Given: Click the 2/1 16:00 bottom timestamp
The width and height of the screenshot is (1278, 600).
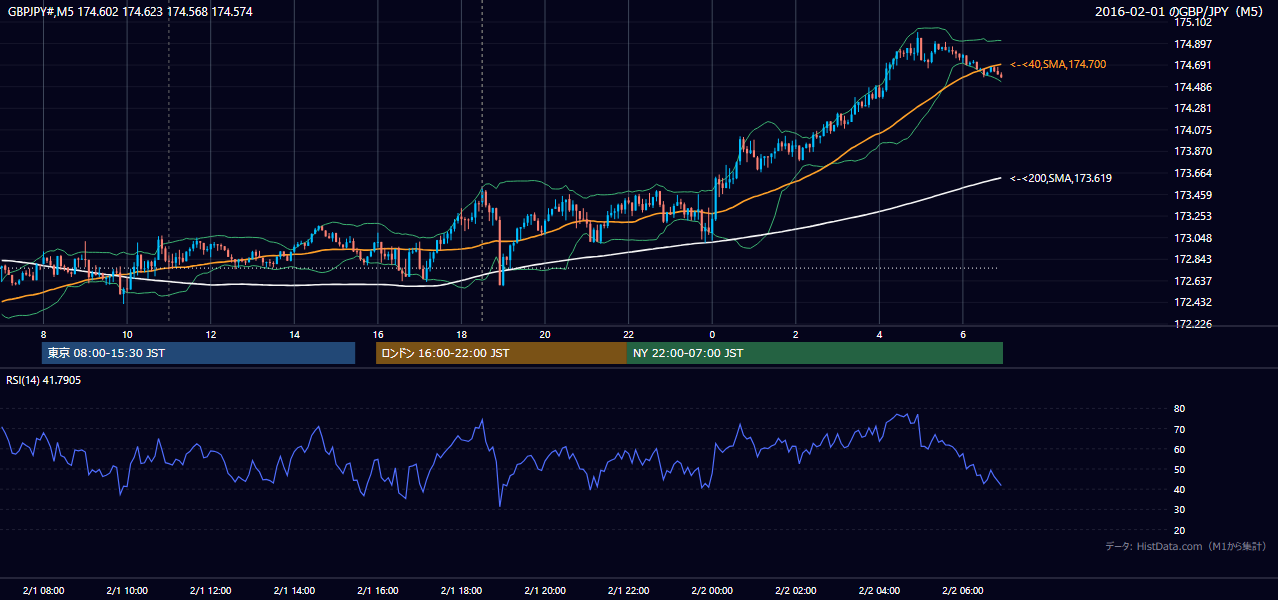Looking at the screenshot, I should tap(377, 590).
